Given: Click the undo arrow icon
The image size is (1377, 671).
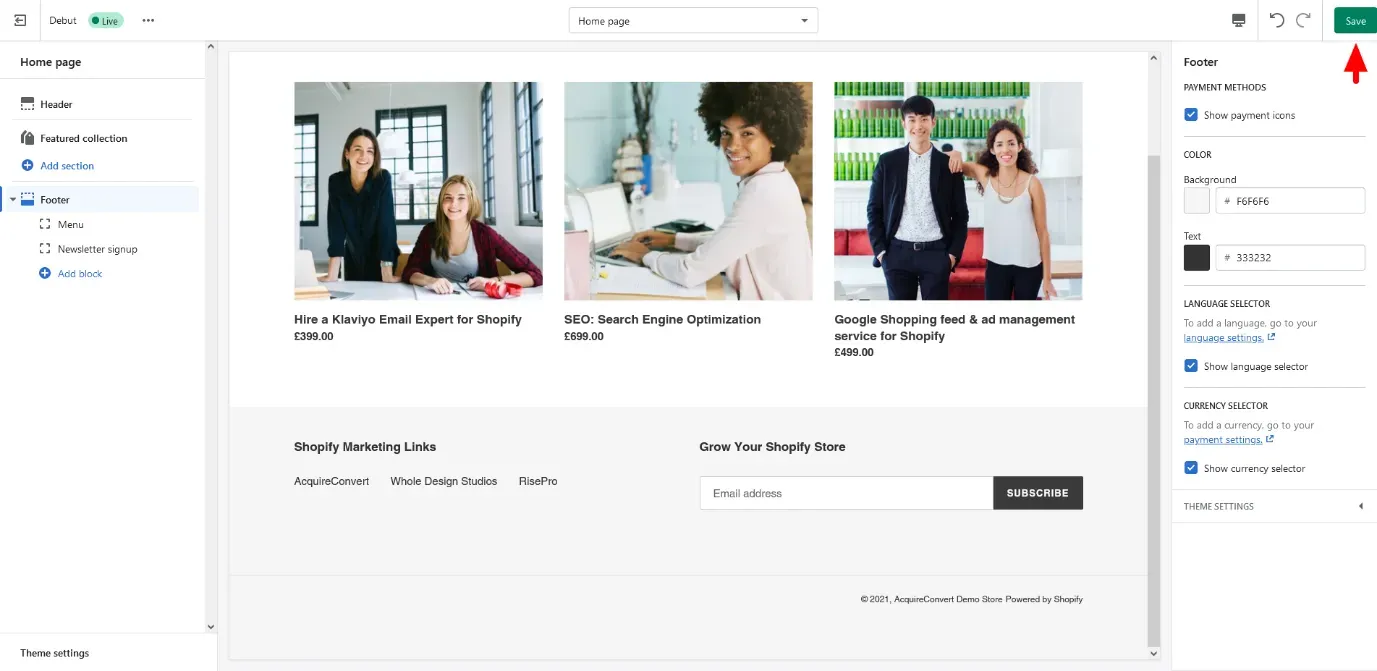Looking at the screenshot, I should [x=1277, y=20].
